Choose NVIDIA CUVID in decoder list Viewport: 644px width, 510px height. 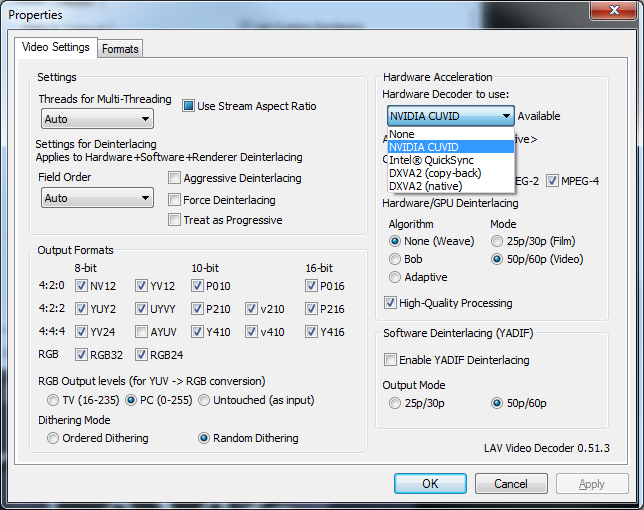point(451,147)
